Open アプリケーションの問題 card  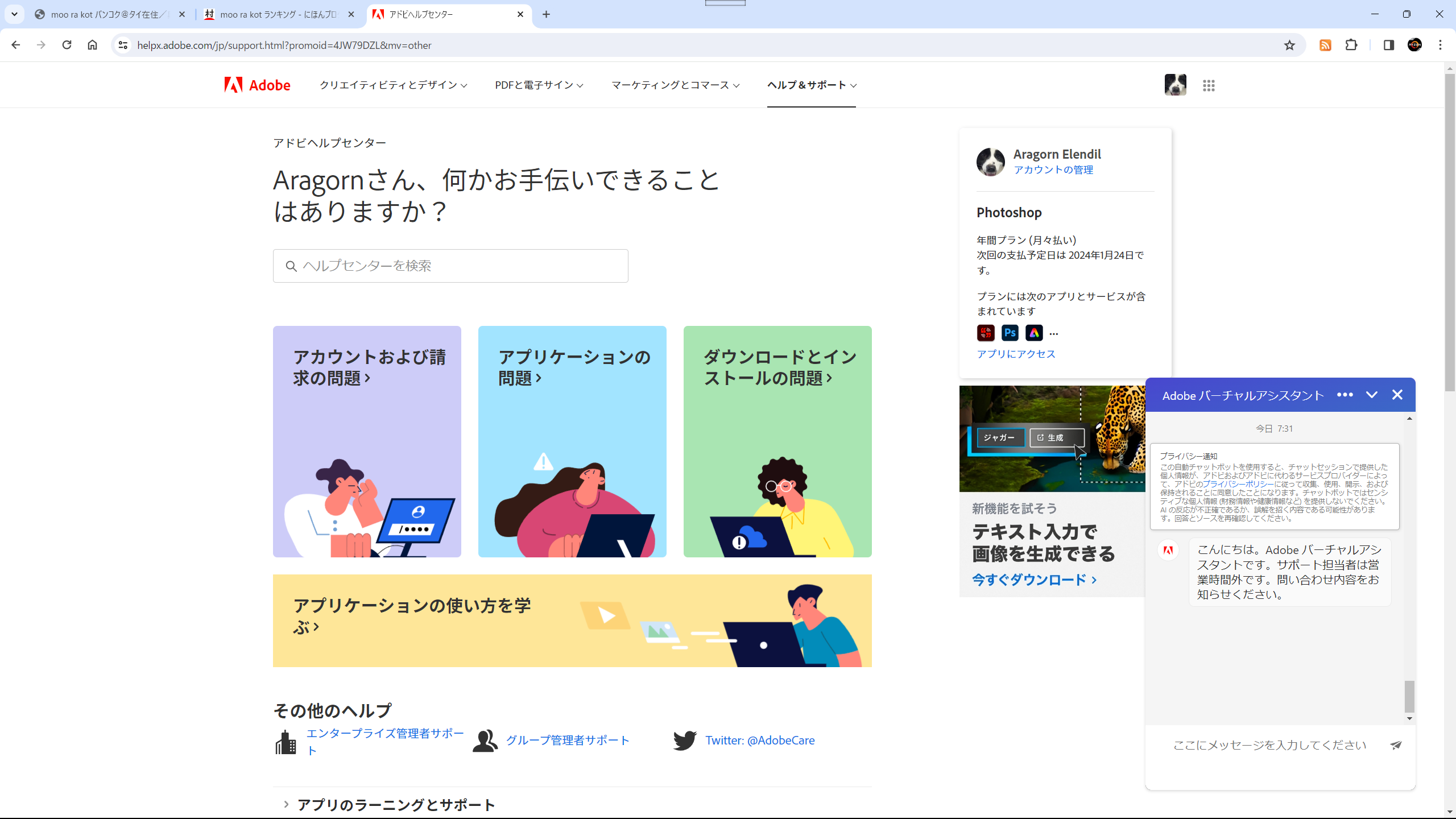coord(572,441)
